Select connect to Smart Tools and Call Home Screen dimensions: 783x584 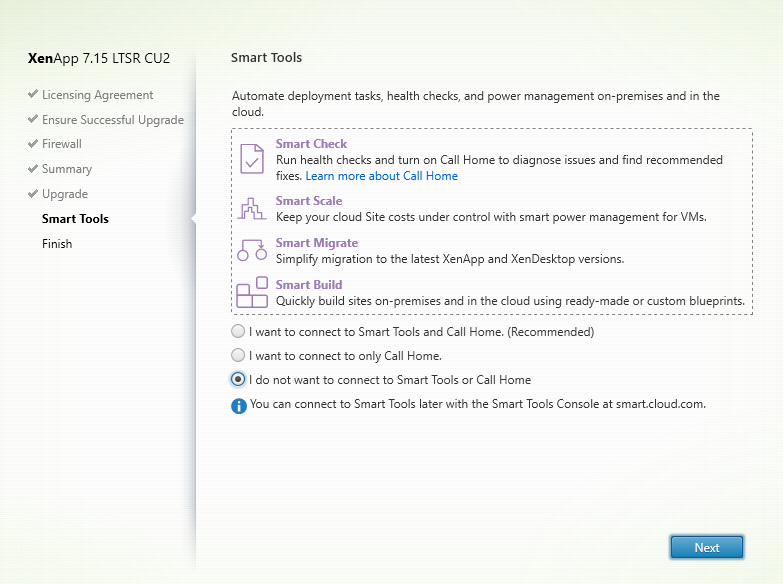[x=238, y=331]
